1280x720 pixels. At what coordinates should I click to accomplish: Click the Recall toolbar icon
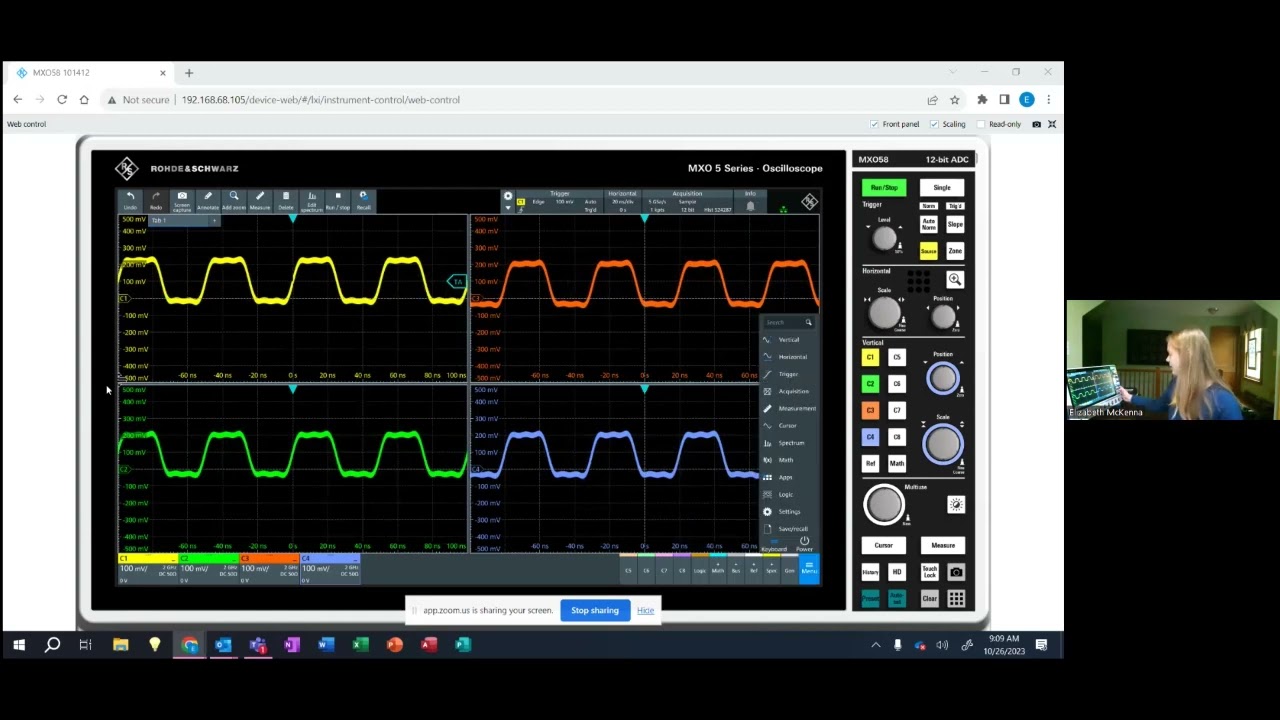(363, 200)
